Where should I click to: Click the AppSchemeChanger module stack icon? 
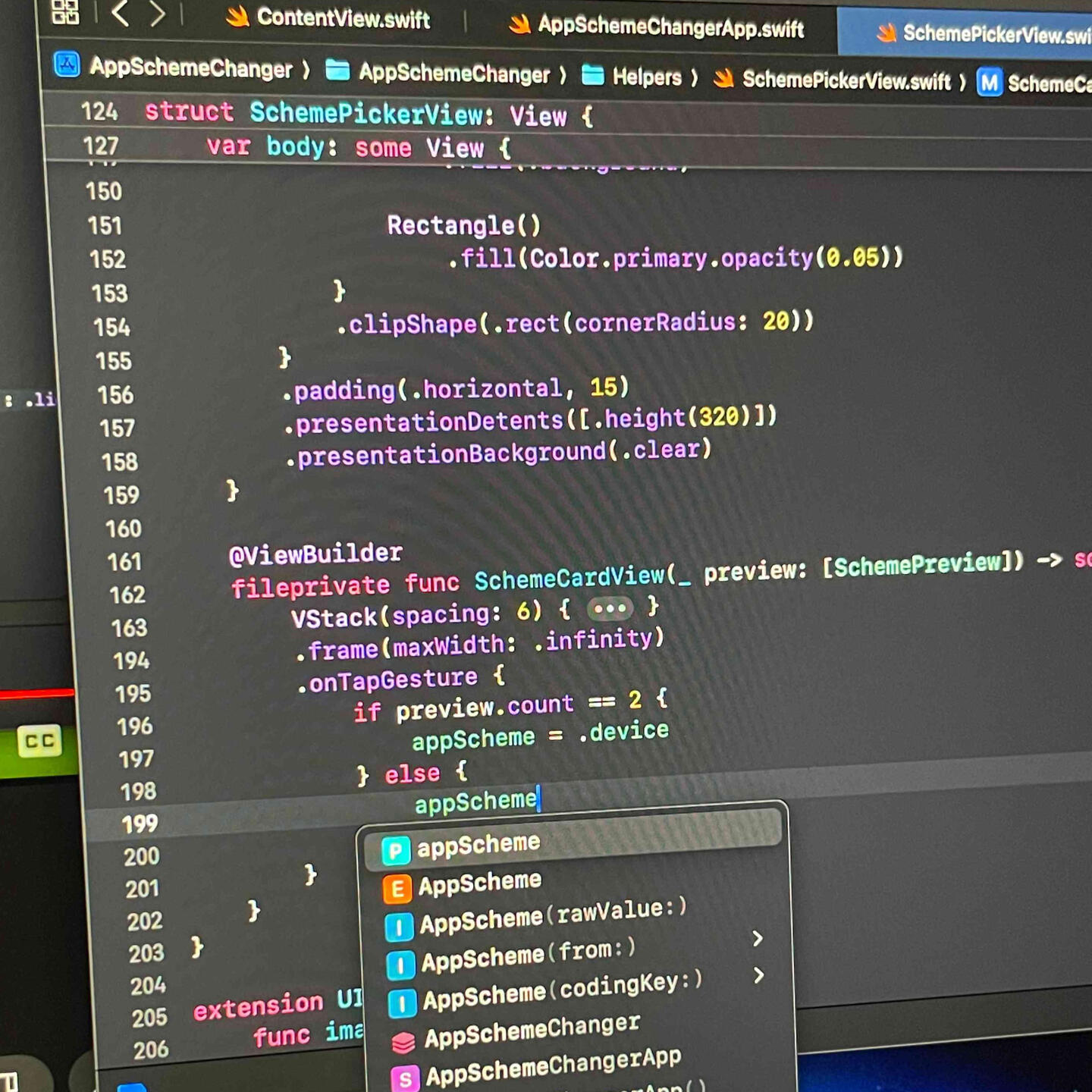[x=403, y=1043]
